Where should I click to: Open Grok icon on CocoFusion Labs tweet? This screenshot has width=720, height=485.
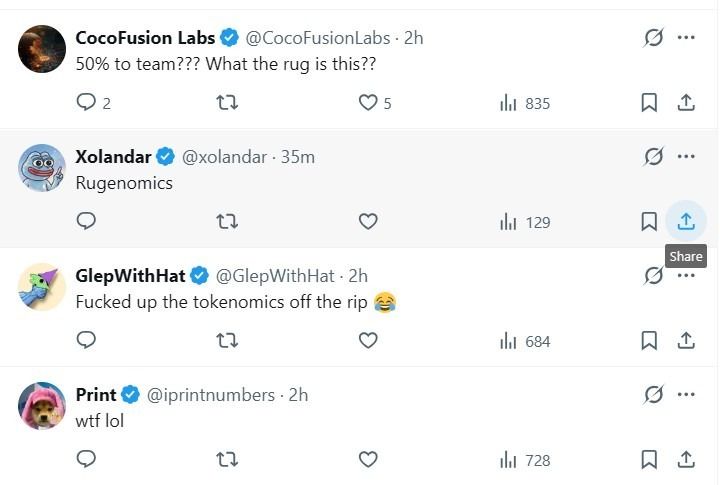654,38
